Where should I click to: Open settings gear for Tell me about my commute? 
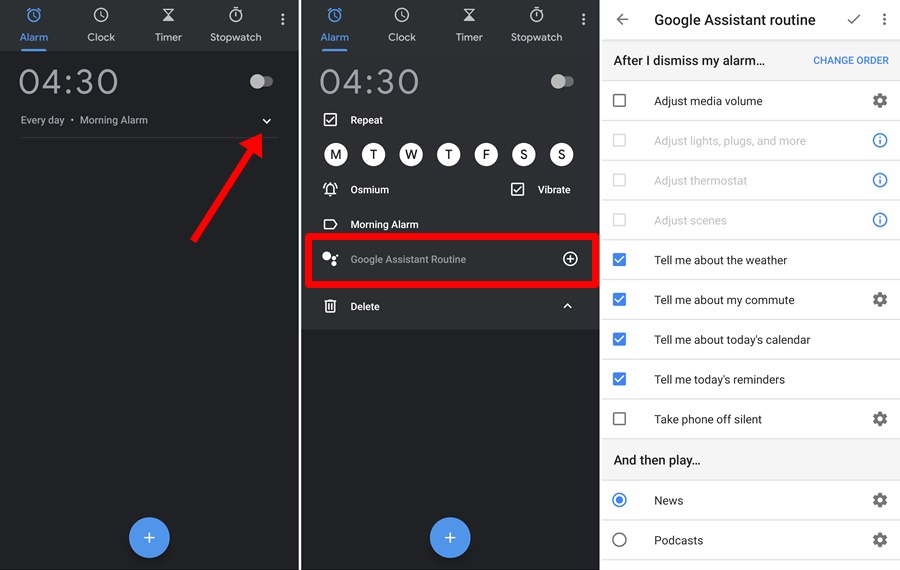point(879,300)
